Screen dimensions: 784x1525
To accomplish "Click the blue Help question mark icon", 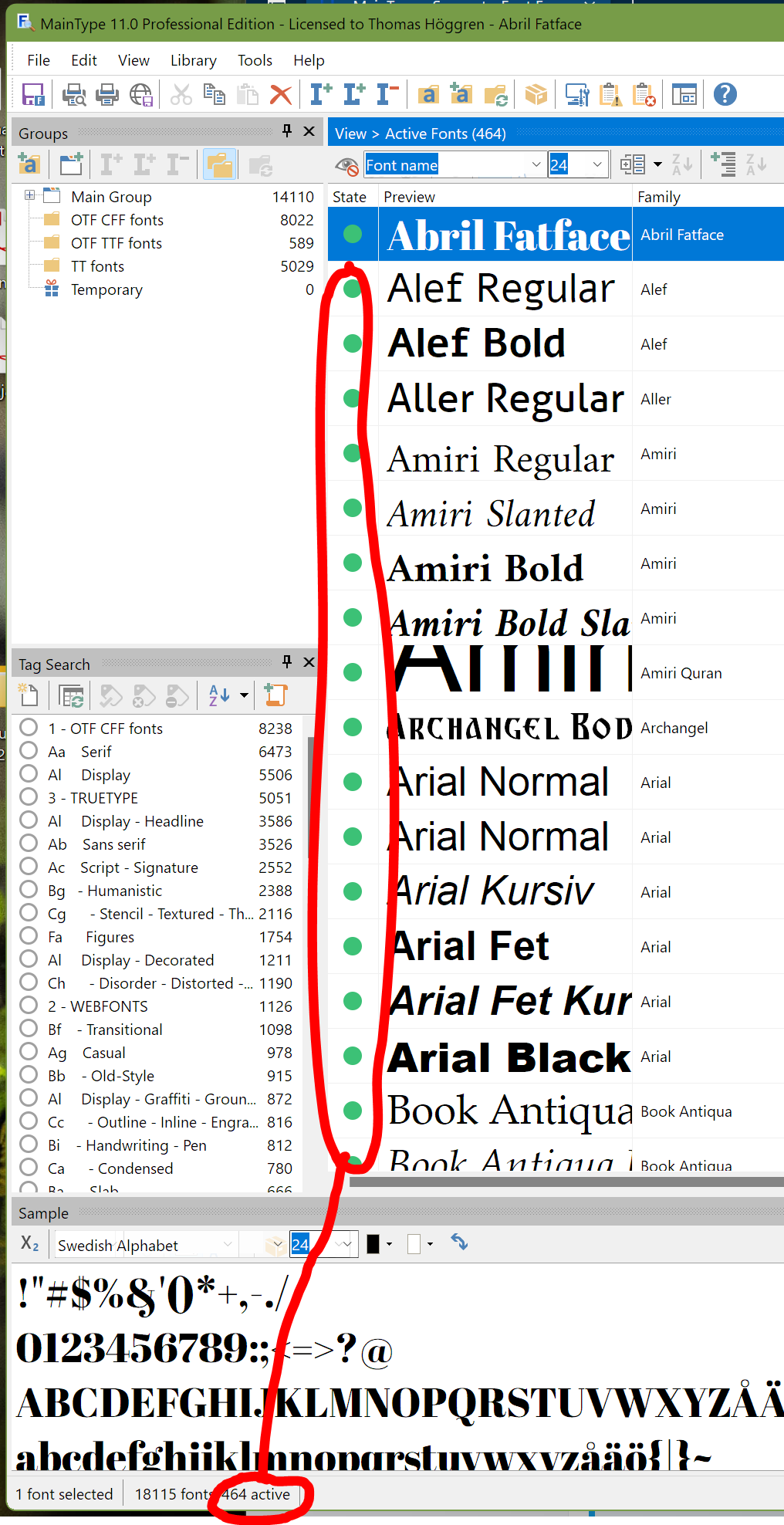I will click(725, 95).
